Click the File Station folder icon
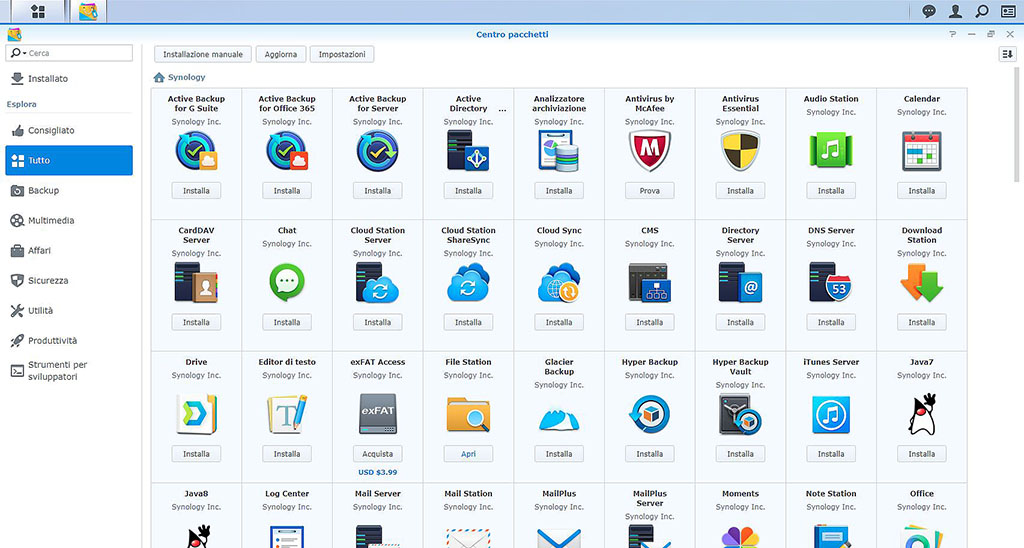 pyautogui.click(x=468, y=414)
